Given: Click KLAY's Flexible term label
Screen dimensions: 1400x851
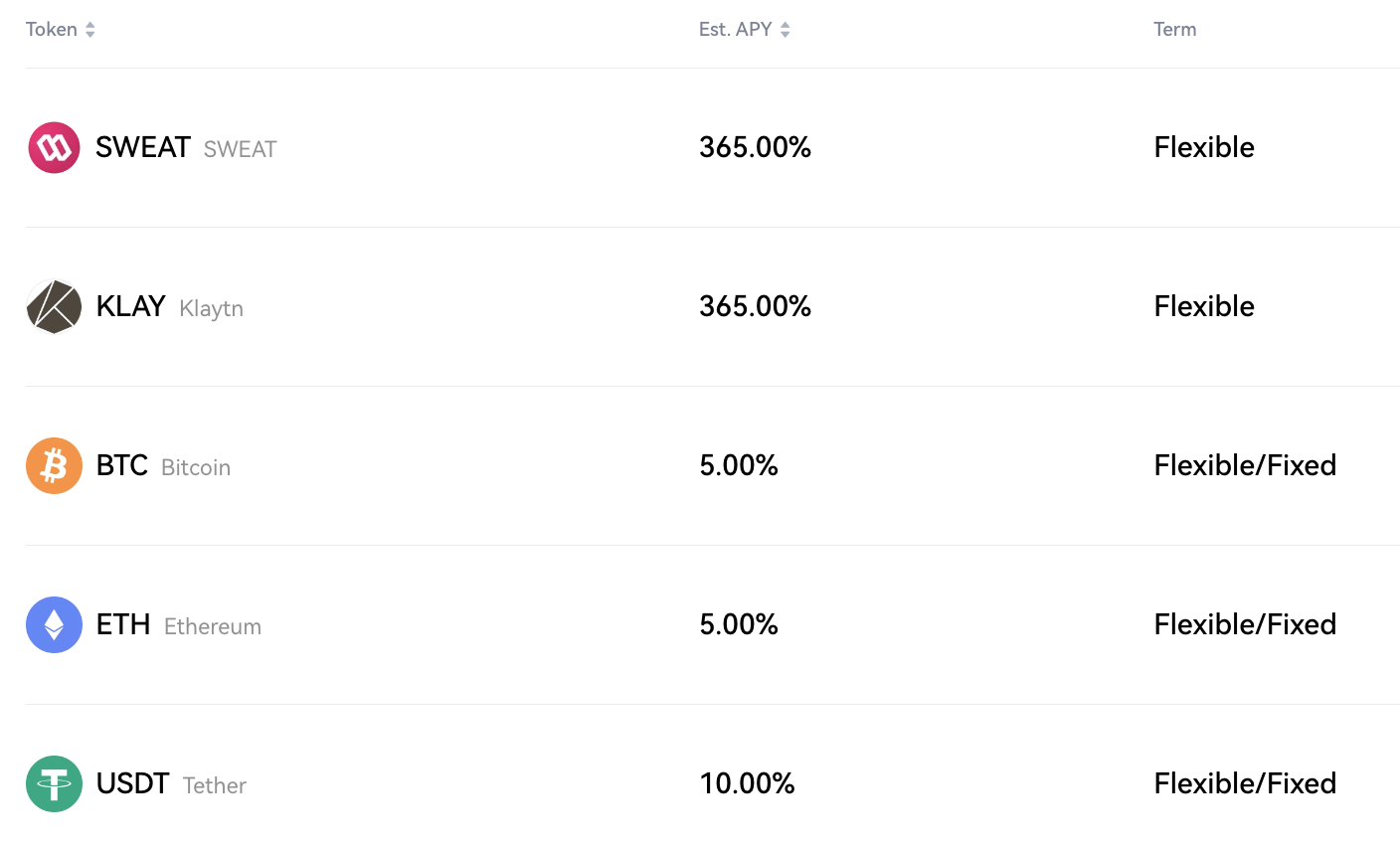Looking at the screenshot, I should [x=1204, y=306].
